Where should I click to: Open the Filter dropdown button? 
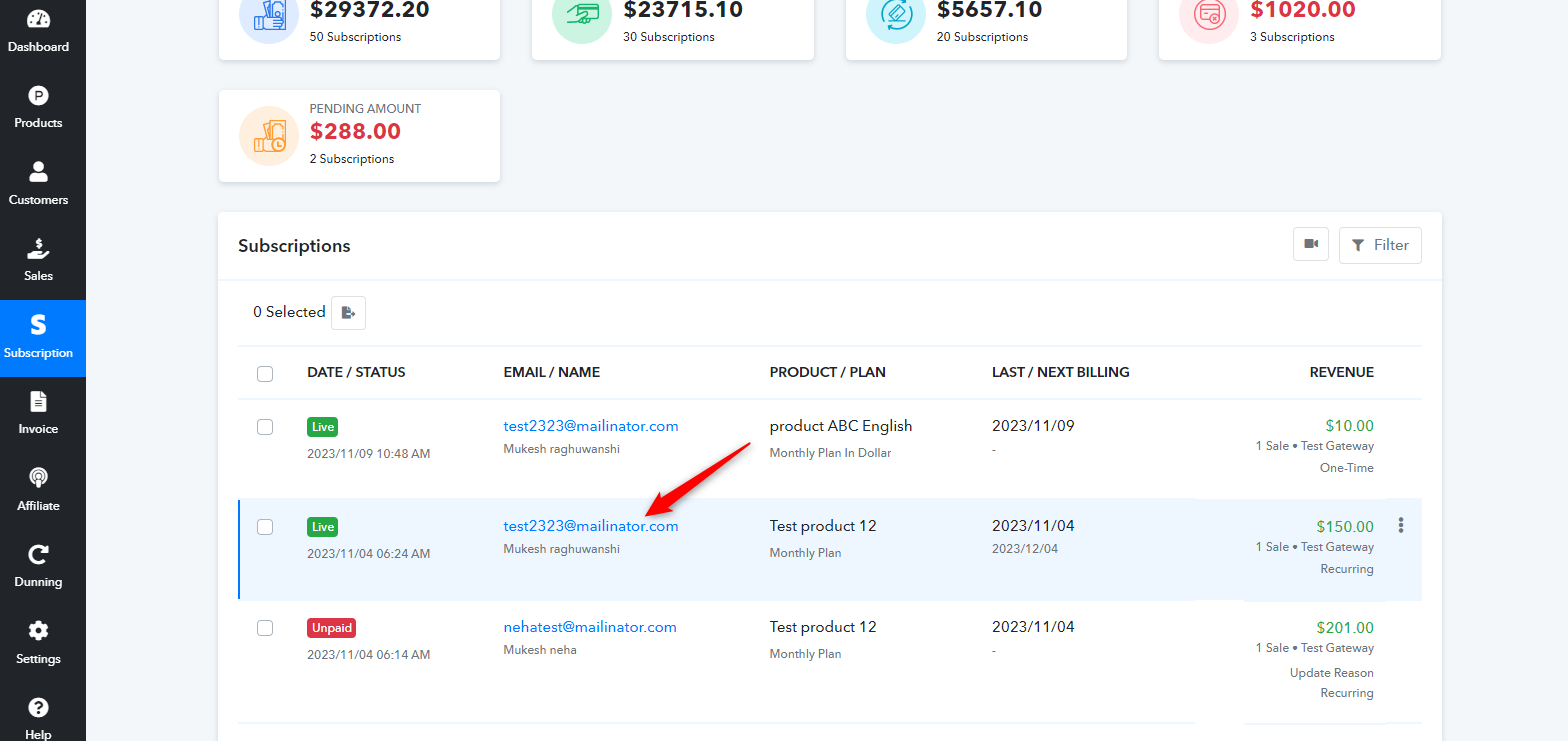click(x=1380, y=245)
